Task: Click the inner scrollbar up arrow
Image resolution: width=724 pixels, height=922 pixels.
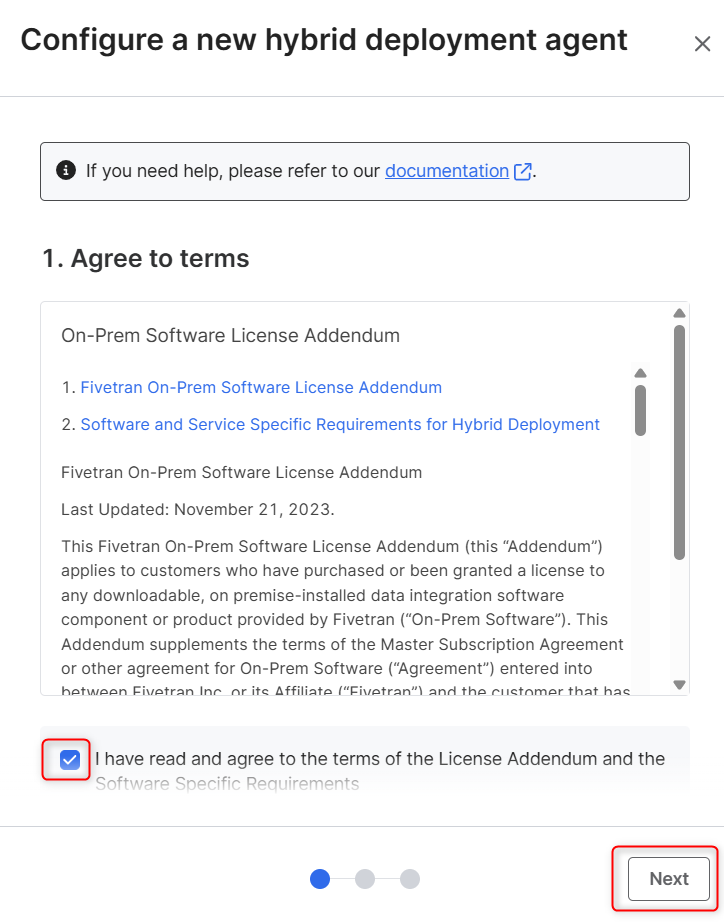Action: click(640, 373)
